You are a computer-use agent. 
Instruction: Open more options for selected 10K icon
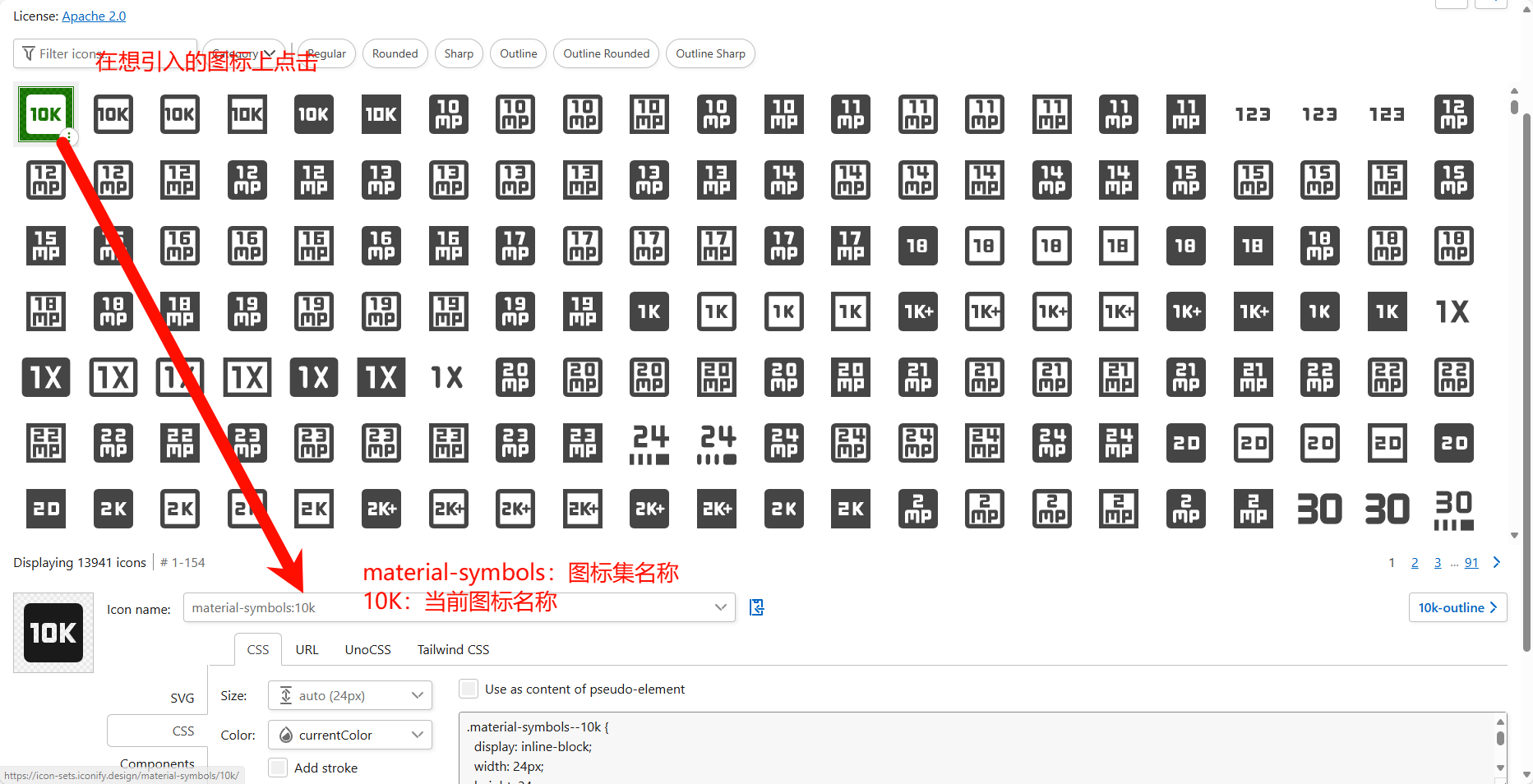(69, 136)
